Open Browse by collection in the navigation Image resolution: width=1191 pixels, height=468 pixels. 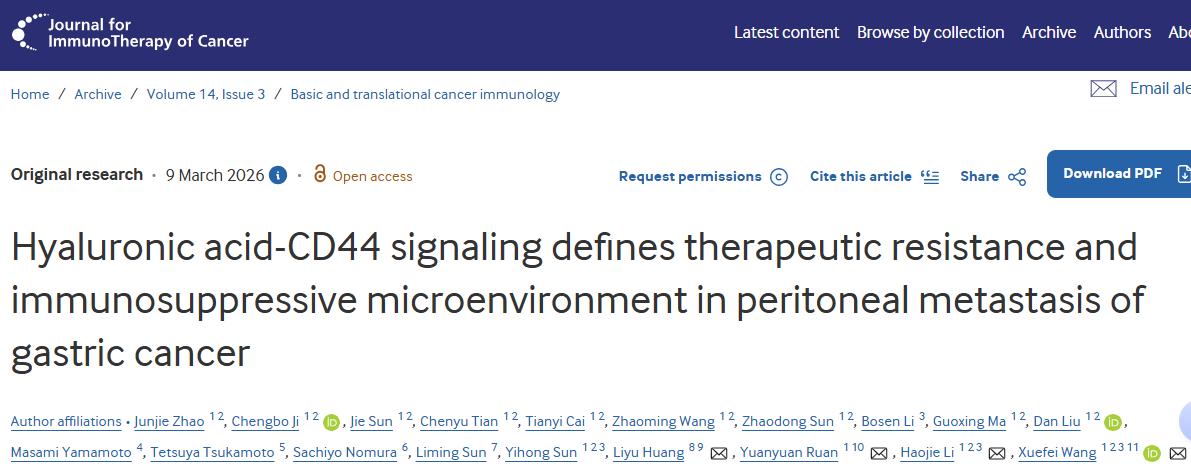[930, 32]
